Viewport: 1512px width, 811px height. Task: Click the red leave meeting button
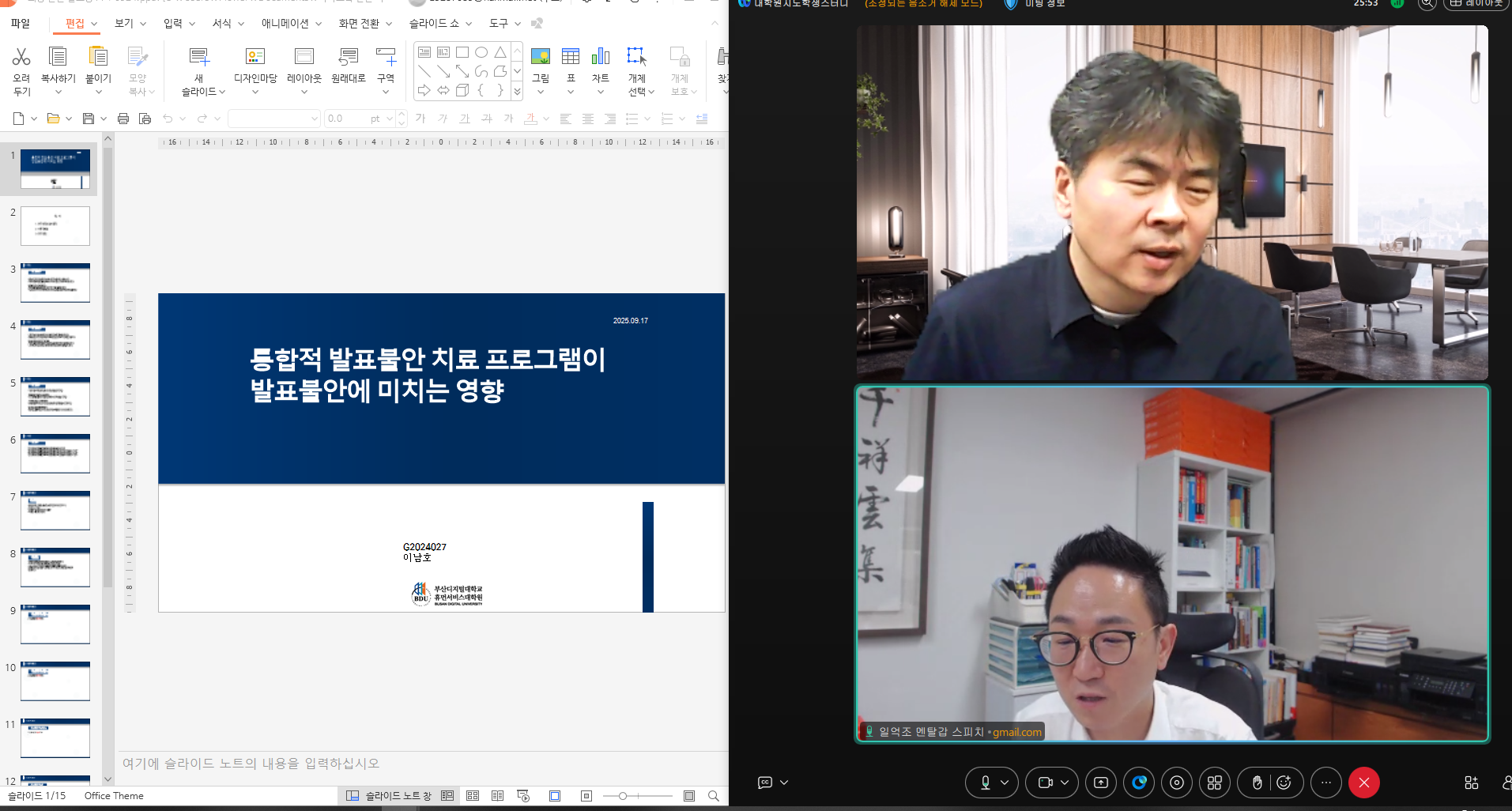point(1363,783)
